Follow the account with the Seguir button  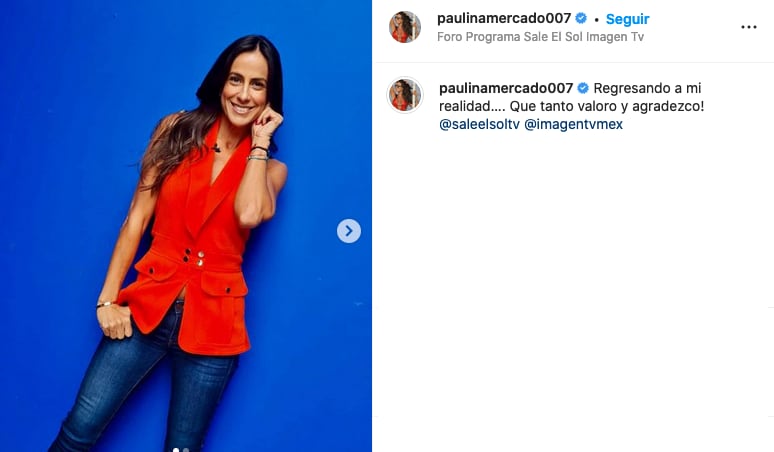pyautogui.click(x=627, y=19)
